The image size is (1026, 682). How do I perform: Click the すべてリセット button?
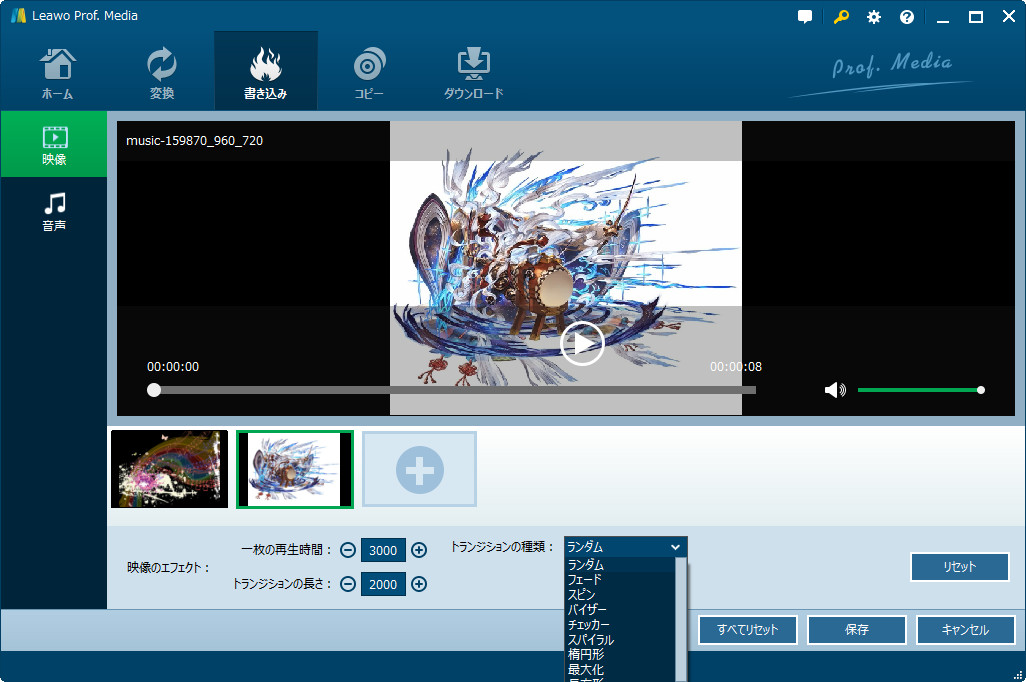[x=747, y=630]
